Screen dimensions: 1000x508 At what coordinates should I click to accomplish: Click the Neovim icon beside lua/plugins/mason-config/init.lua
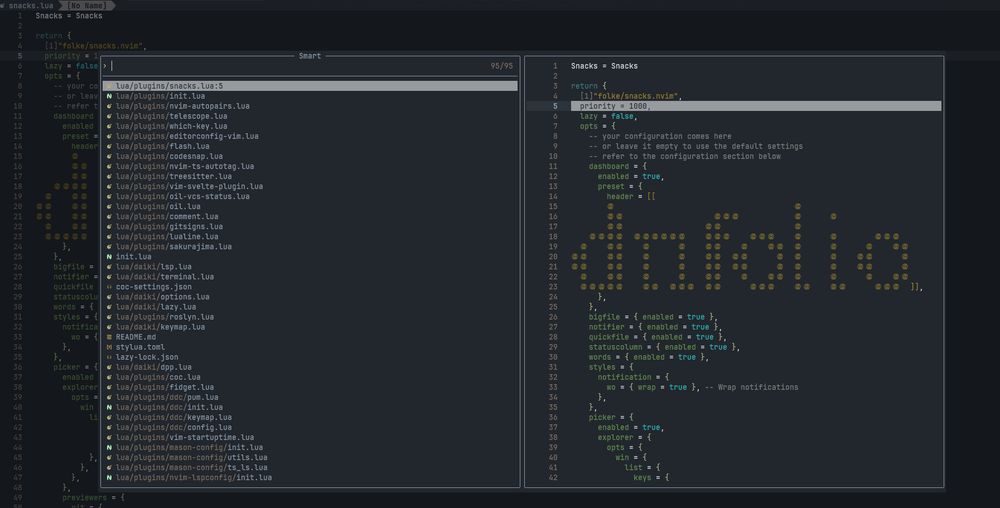pos(109,447)
